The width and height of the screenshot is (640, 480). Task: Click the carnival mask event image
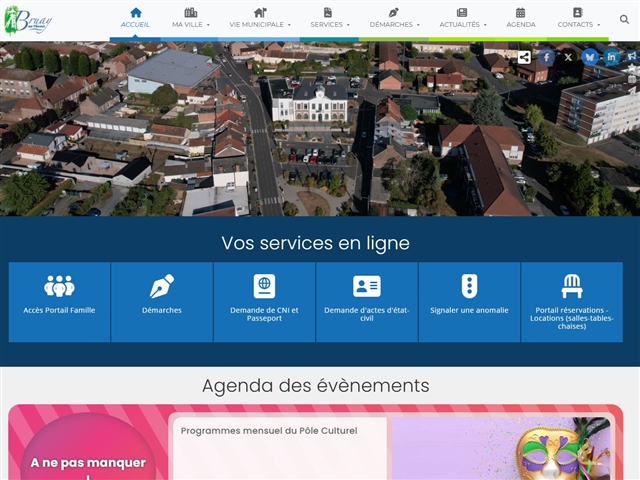click(x=501, y=449)
